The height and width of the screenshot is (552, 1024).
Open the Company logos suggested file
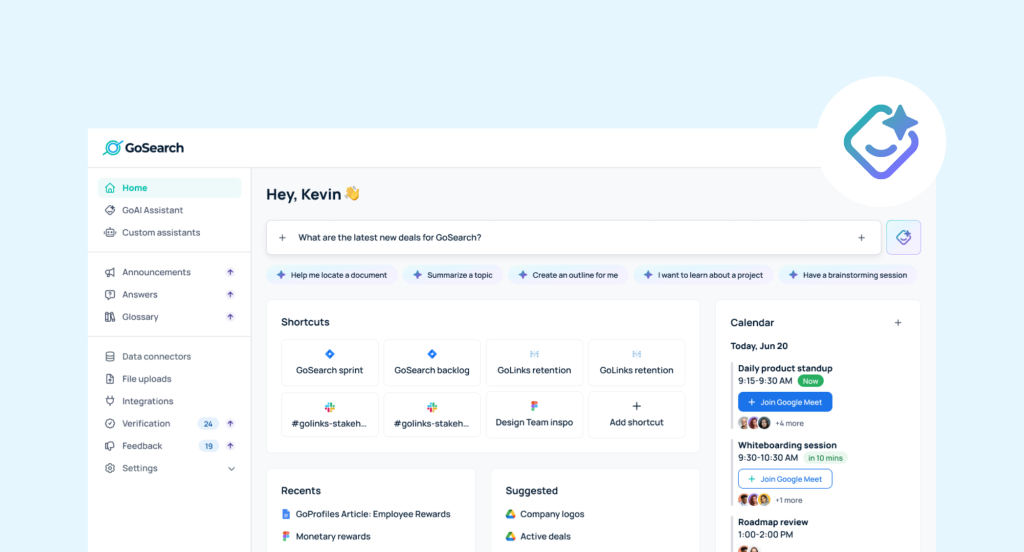pyautogui.click(x=551, y=514)
